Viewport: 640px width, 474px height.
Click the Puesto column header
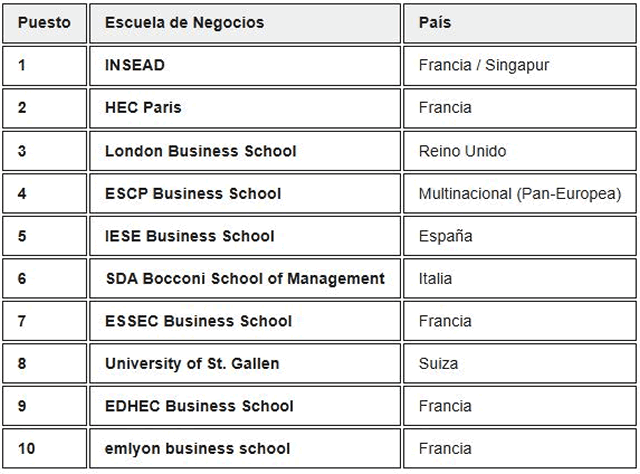click(x=43, y=23)
